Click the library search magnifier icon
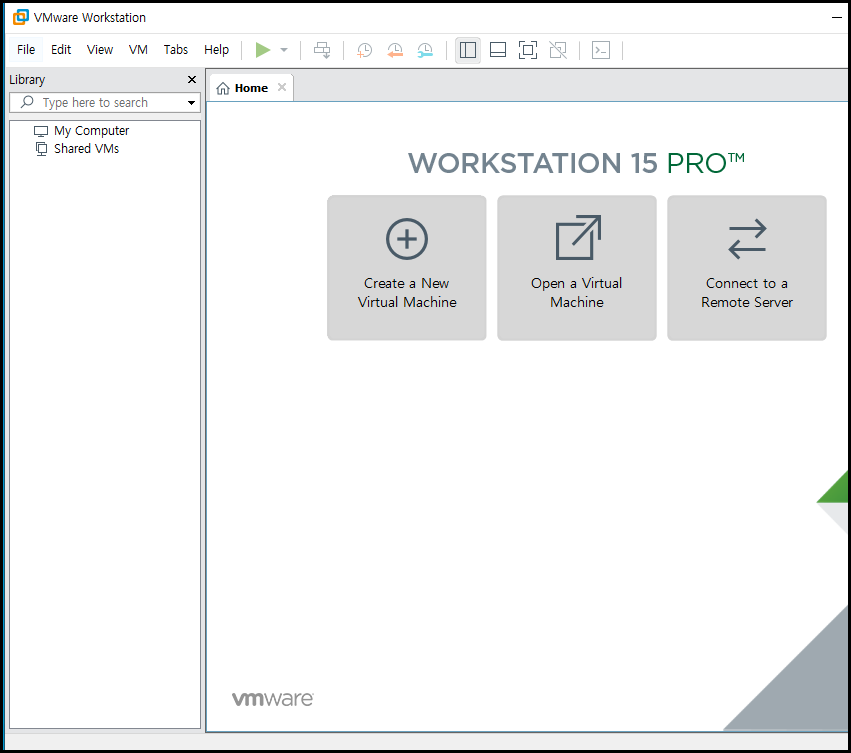Image resolution: width=851 pixels, height=753 pixels. click(27, 102)
